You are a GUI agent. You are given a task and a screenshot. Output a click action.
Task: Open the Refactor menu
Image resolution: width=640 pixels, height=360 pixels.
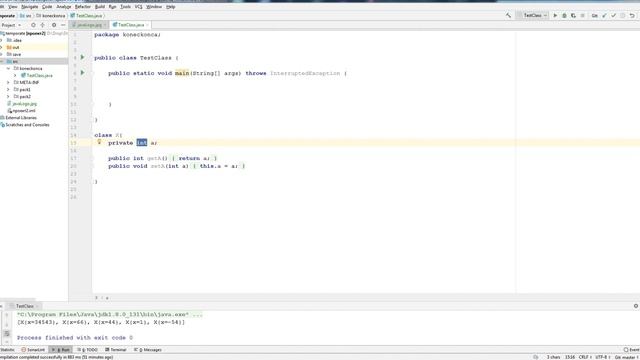[x=82, y=7]
